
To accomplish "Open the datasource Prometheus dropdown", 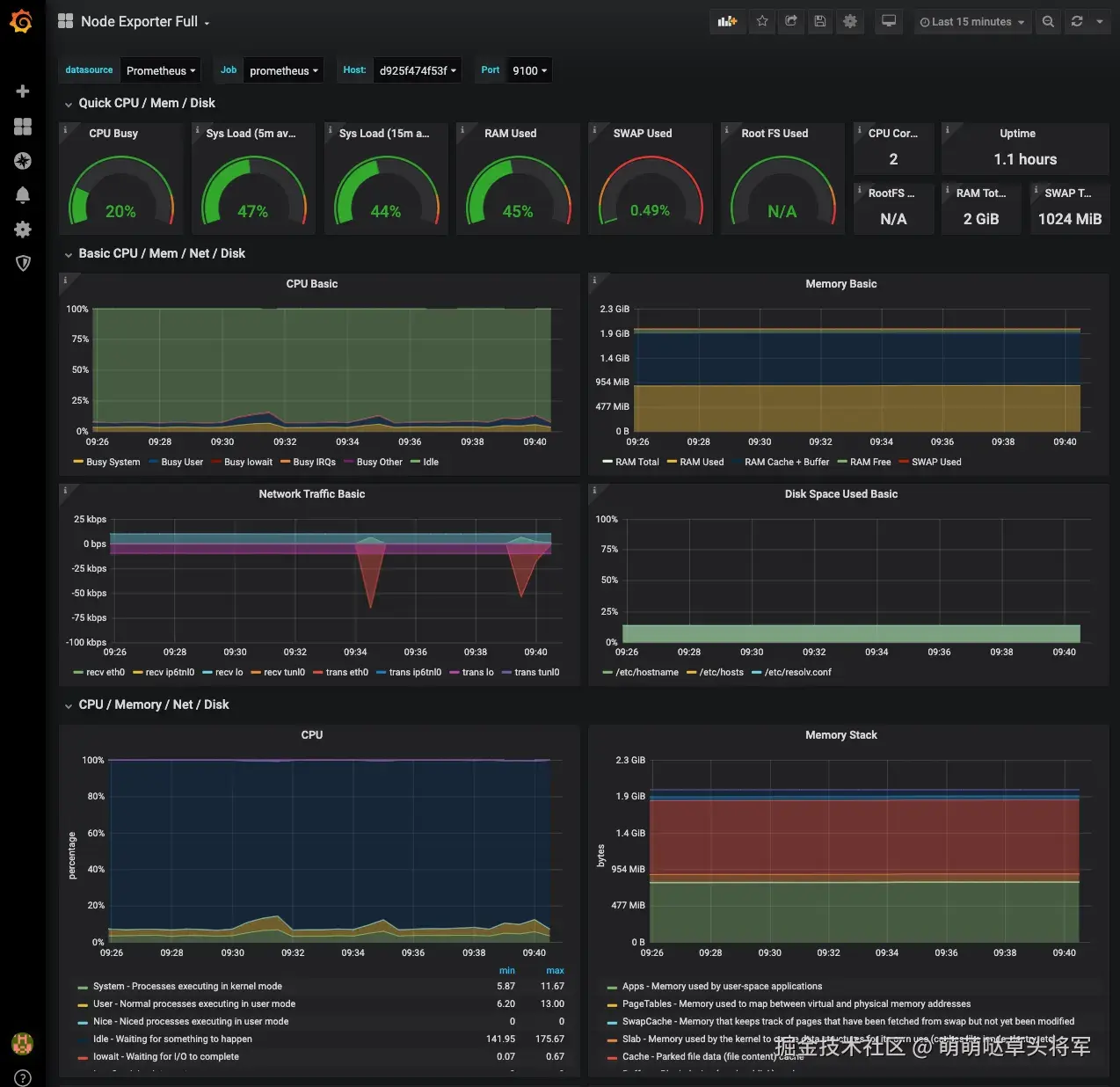I will tap(160, 71).
